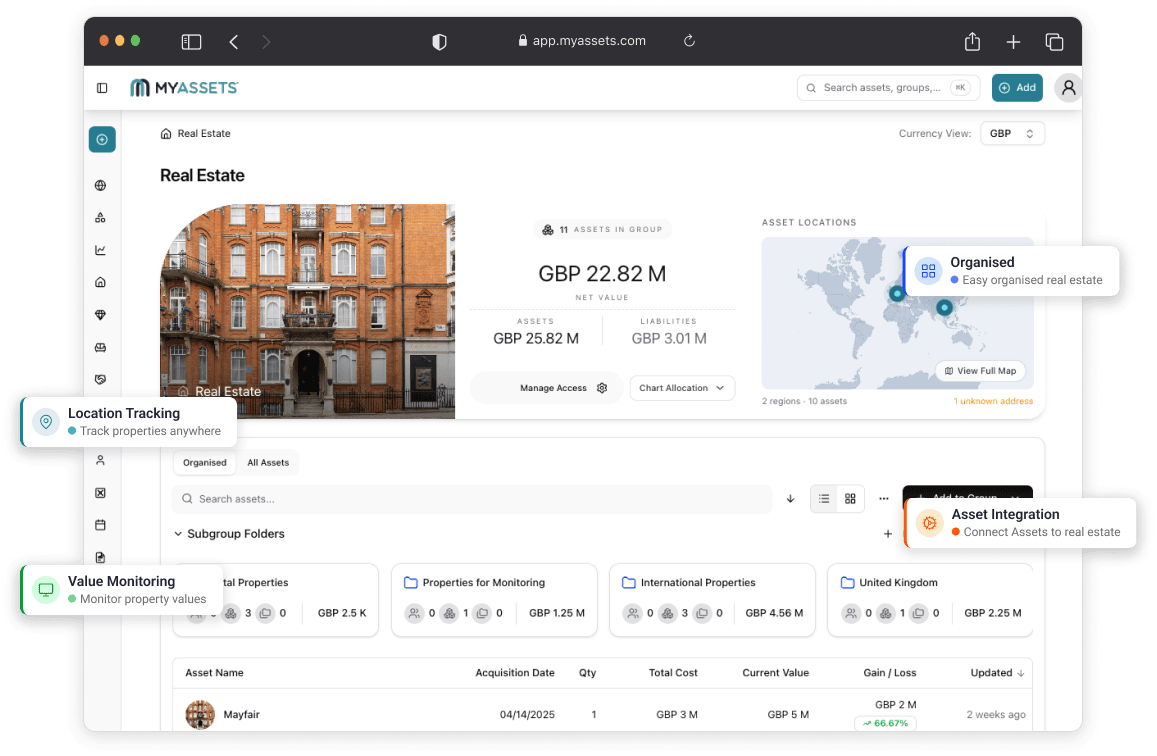Open the Currency View GBP dropdown
Viewport: 1157px width, 756px height.
click(x=1012, y=133)
